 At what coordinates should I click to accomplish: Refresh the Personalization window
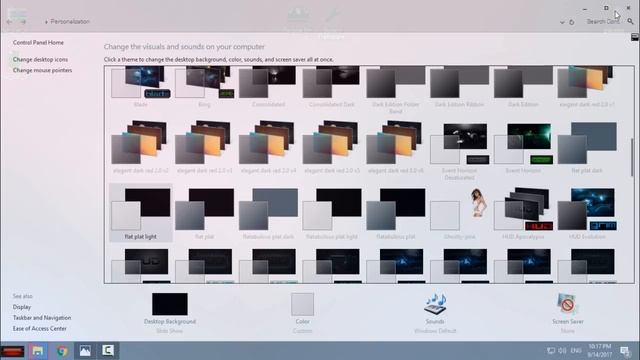572,22
